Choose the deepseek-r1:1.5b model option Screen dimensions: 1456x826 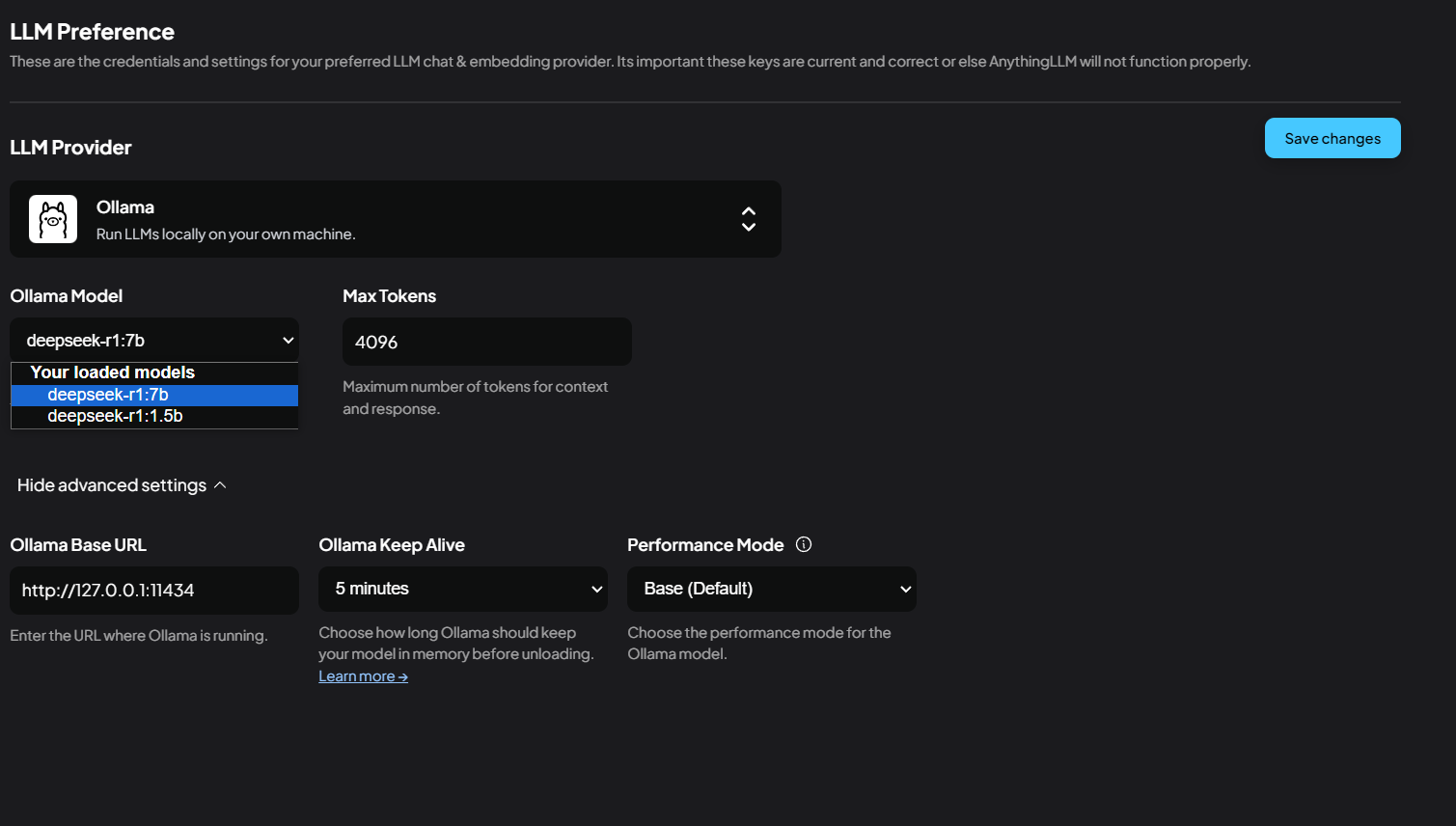coord(115,416)
